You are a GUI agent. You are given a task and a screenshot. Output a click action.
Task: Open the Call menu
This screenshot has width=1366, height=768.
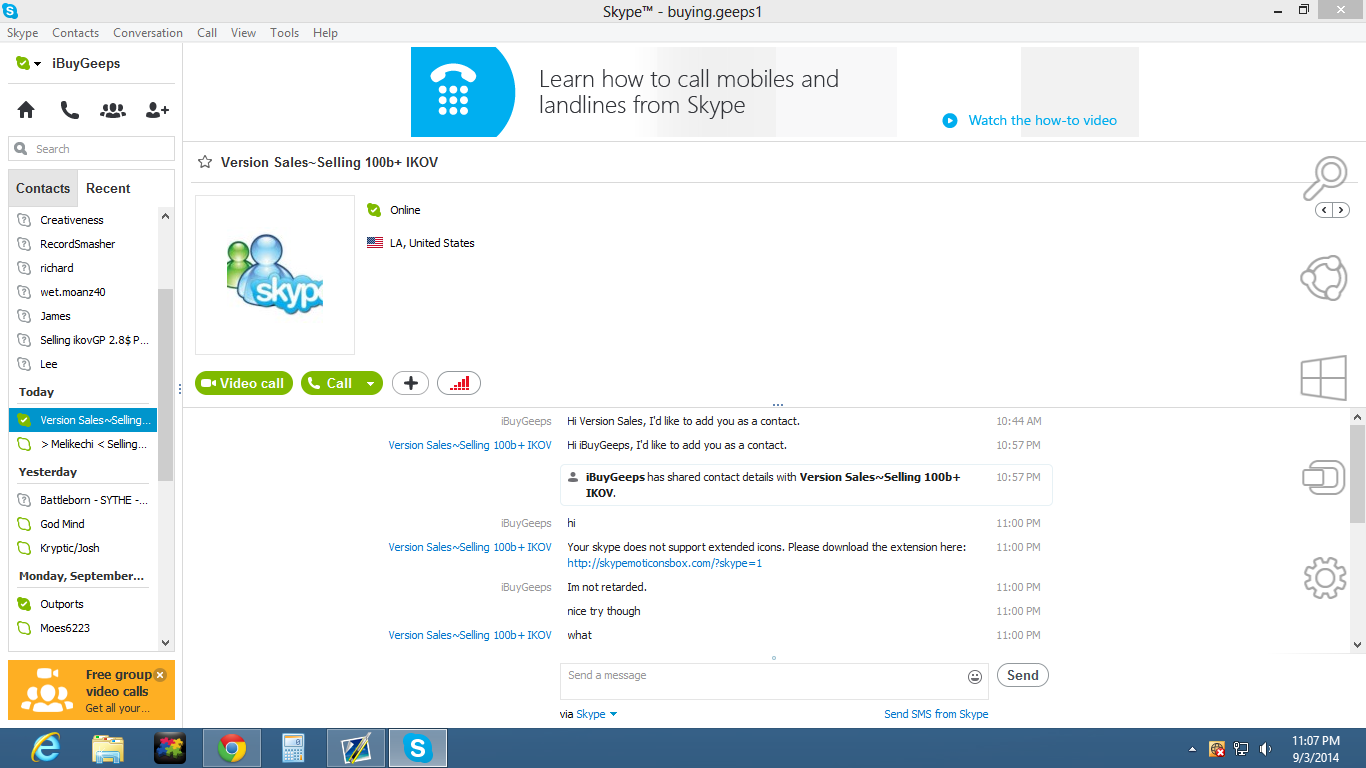click(x=207, y=33)
